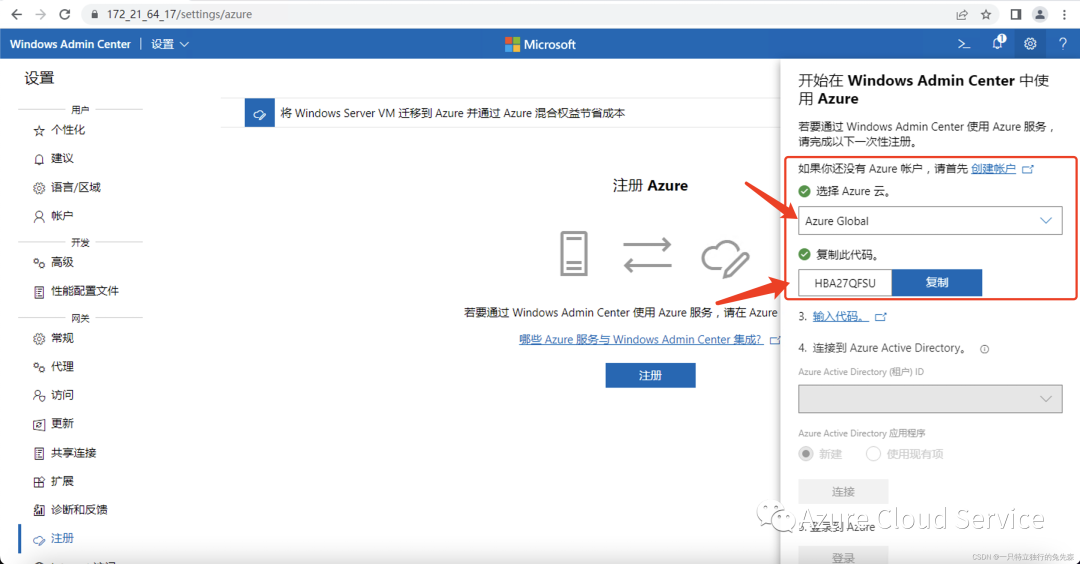Click the 连接 button
The image size is (1080, 564).
tap(843, 492)
